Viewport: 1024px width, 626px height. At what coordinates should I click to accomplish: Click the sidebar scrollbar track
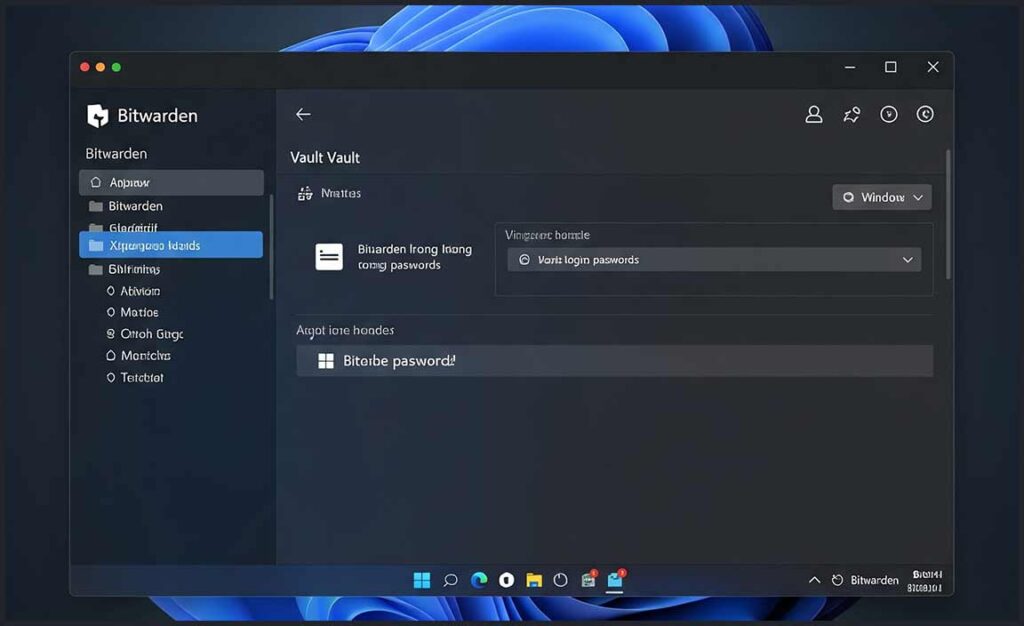271,240
